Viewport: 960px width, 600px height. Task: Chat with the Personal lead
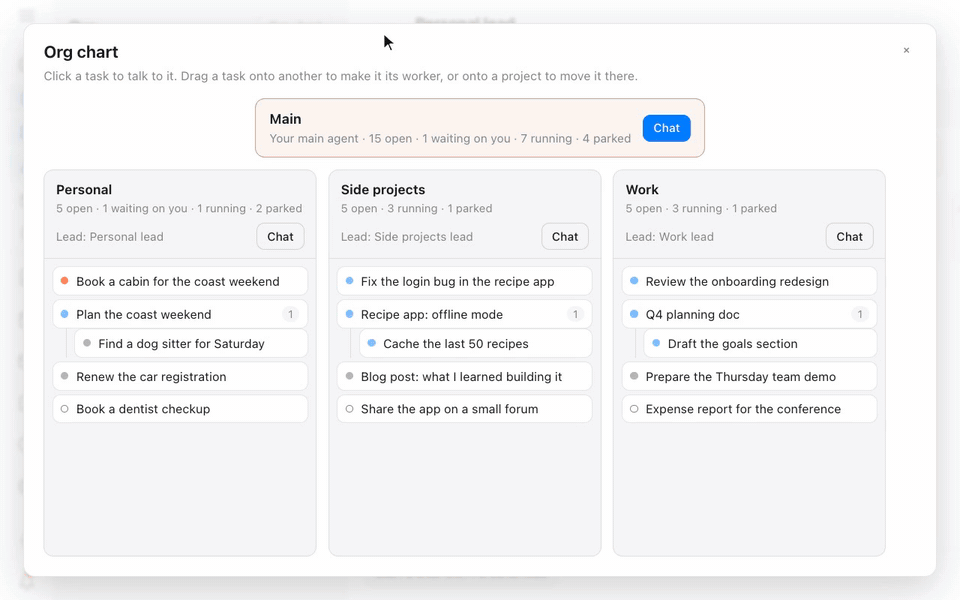(280, 237)
